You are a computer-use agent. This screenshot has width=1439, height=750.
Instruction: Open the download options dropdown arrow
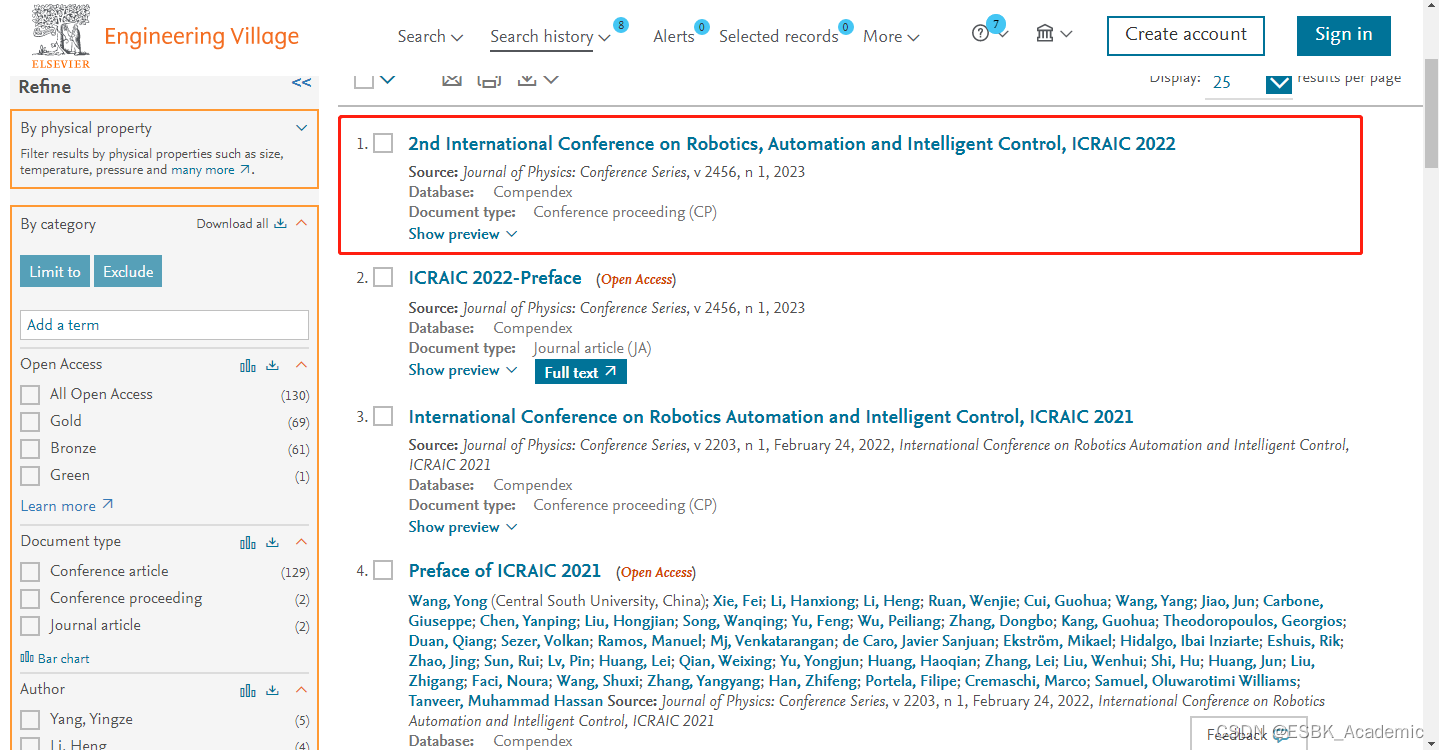click(x=550, y=79)
